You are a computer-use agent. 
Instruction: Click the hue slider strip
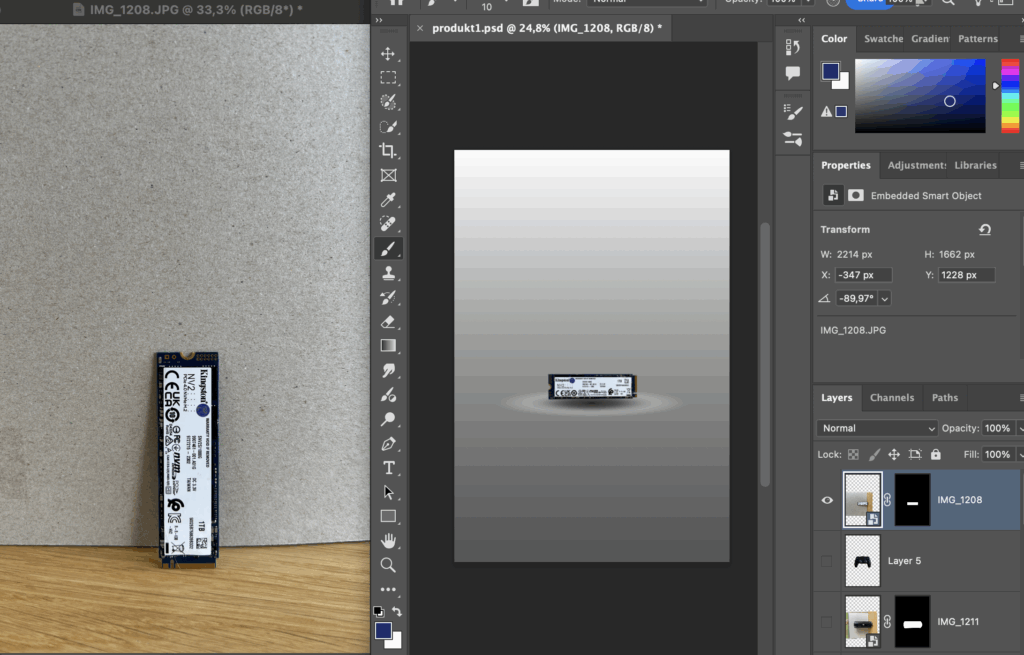tap(1010, 96)
